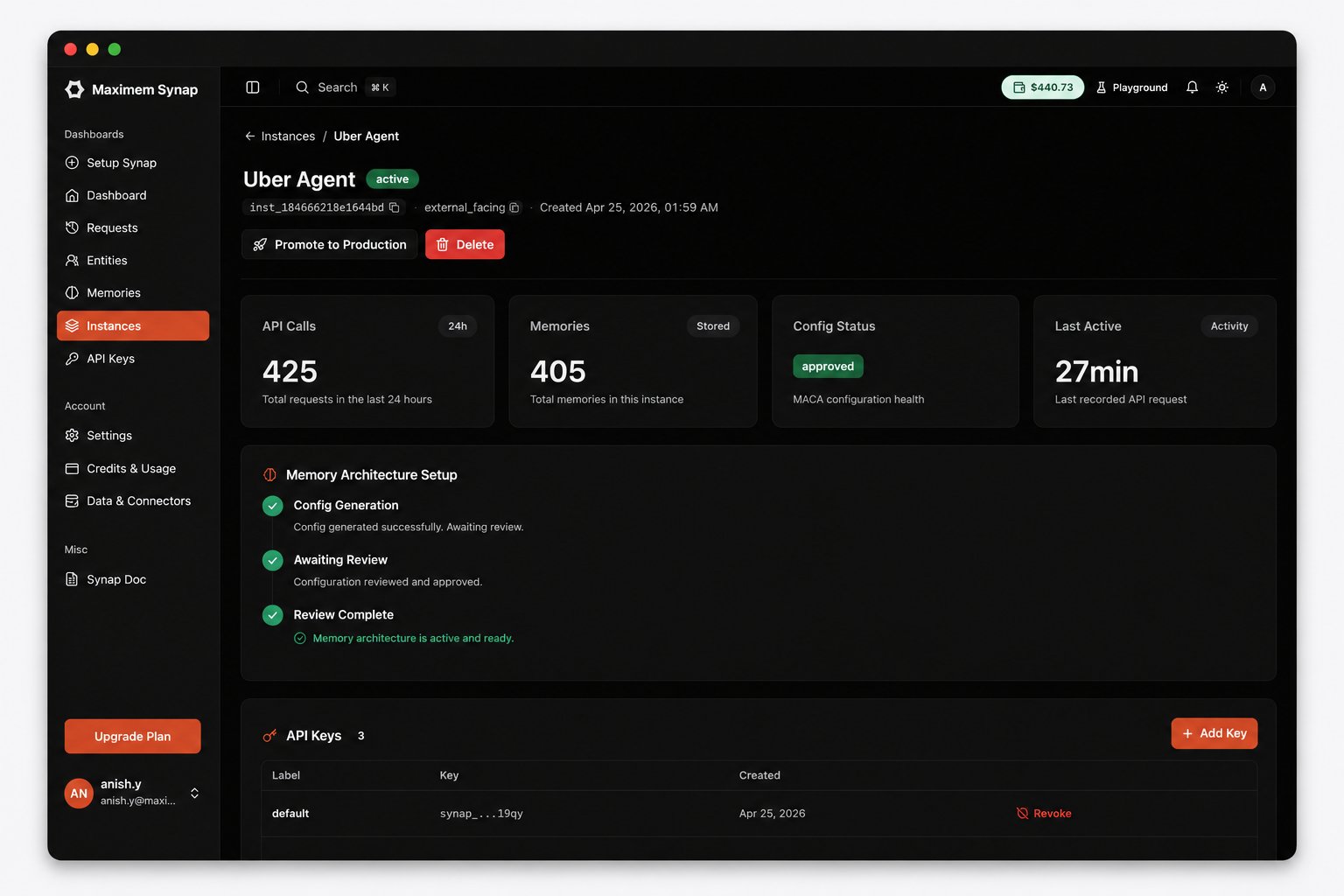Click the Stored badge on Memories card
The width and height of the screenshot is (1344, 896).
[713, 326]
